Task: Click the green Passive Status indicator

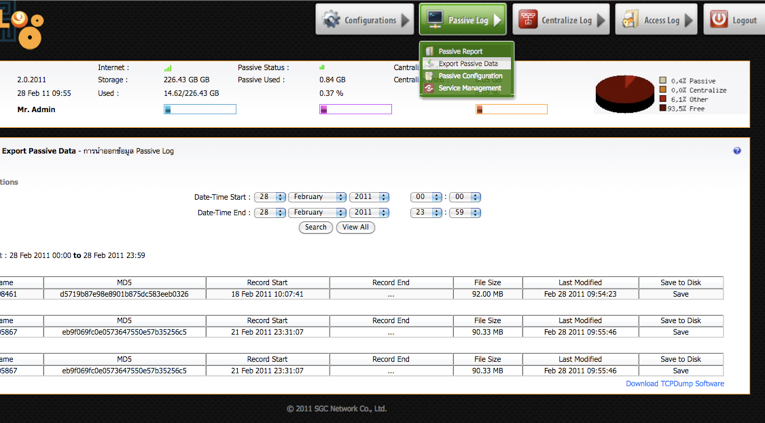Action: [x=322, y=67]
